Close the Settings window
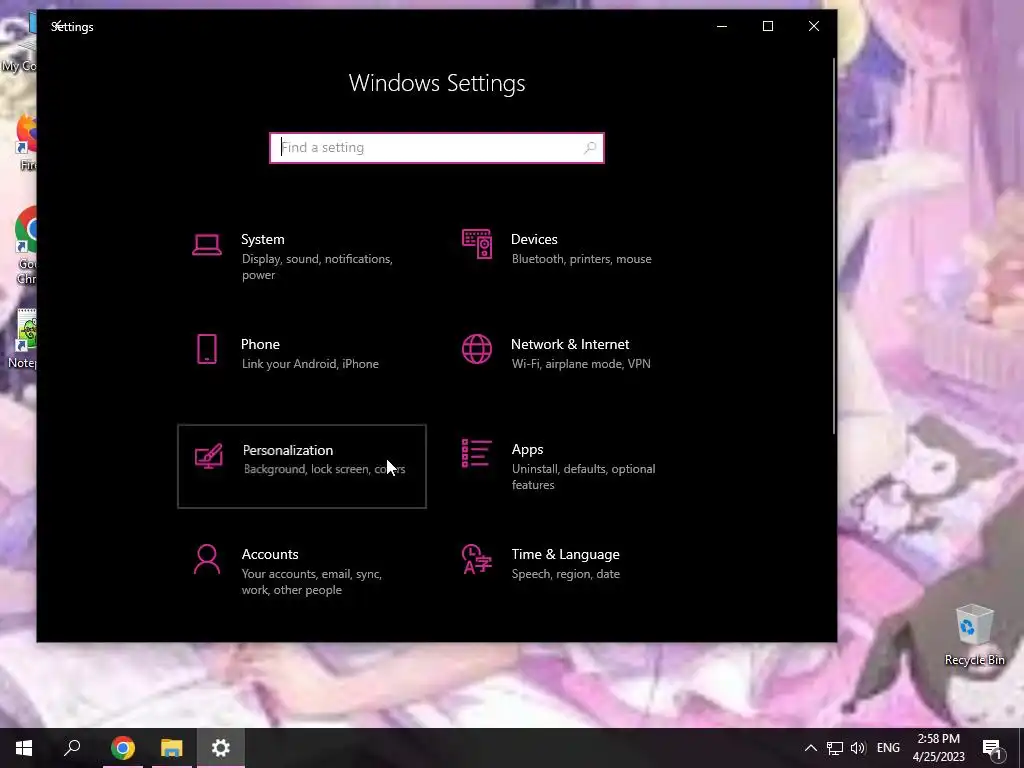Screen dimensions: 1024x768 click(x=814, y=26)
